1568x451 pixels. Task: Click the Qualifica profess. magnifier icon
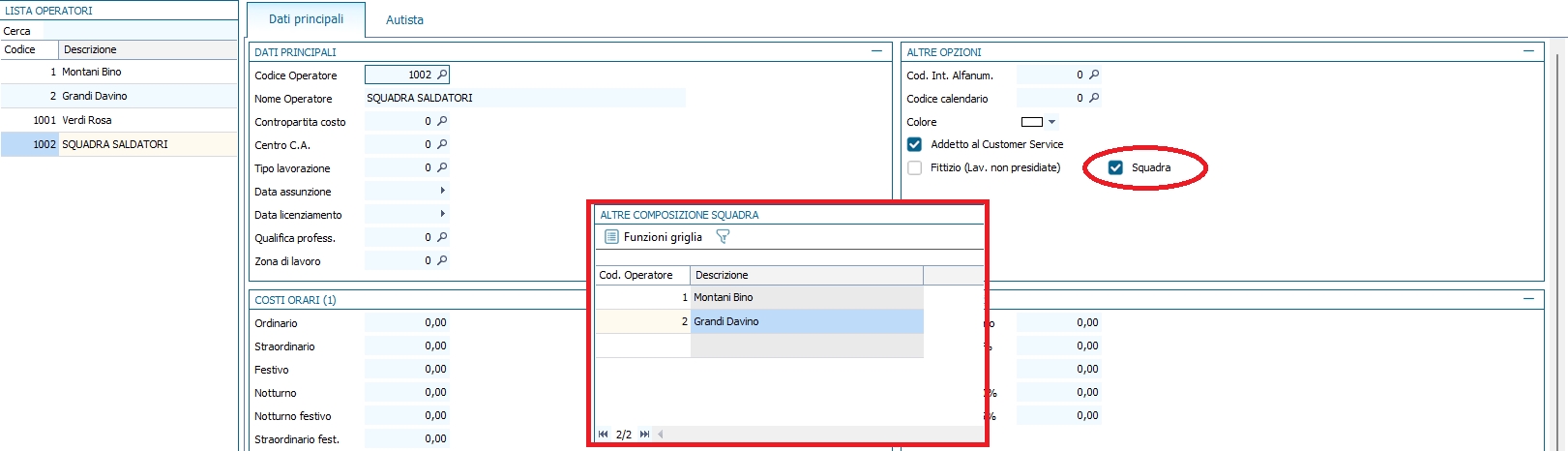click(442, 237)
